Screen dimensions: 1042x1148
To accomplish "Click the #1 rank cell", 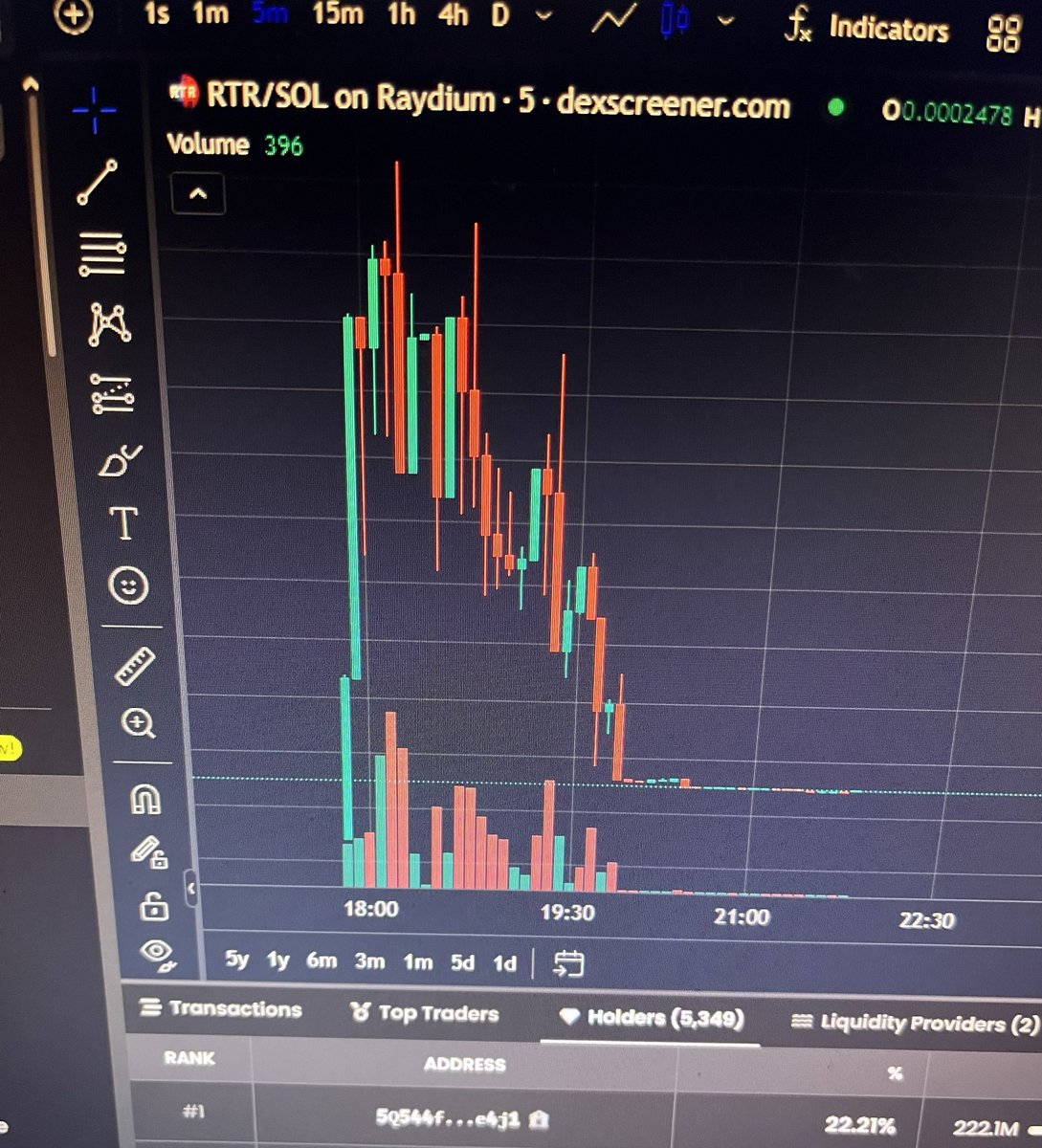I will [194, 1111].
